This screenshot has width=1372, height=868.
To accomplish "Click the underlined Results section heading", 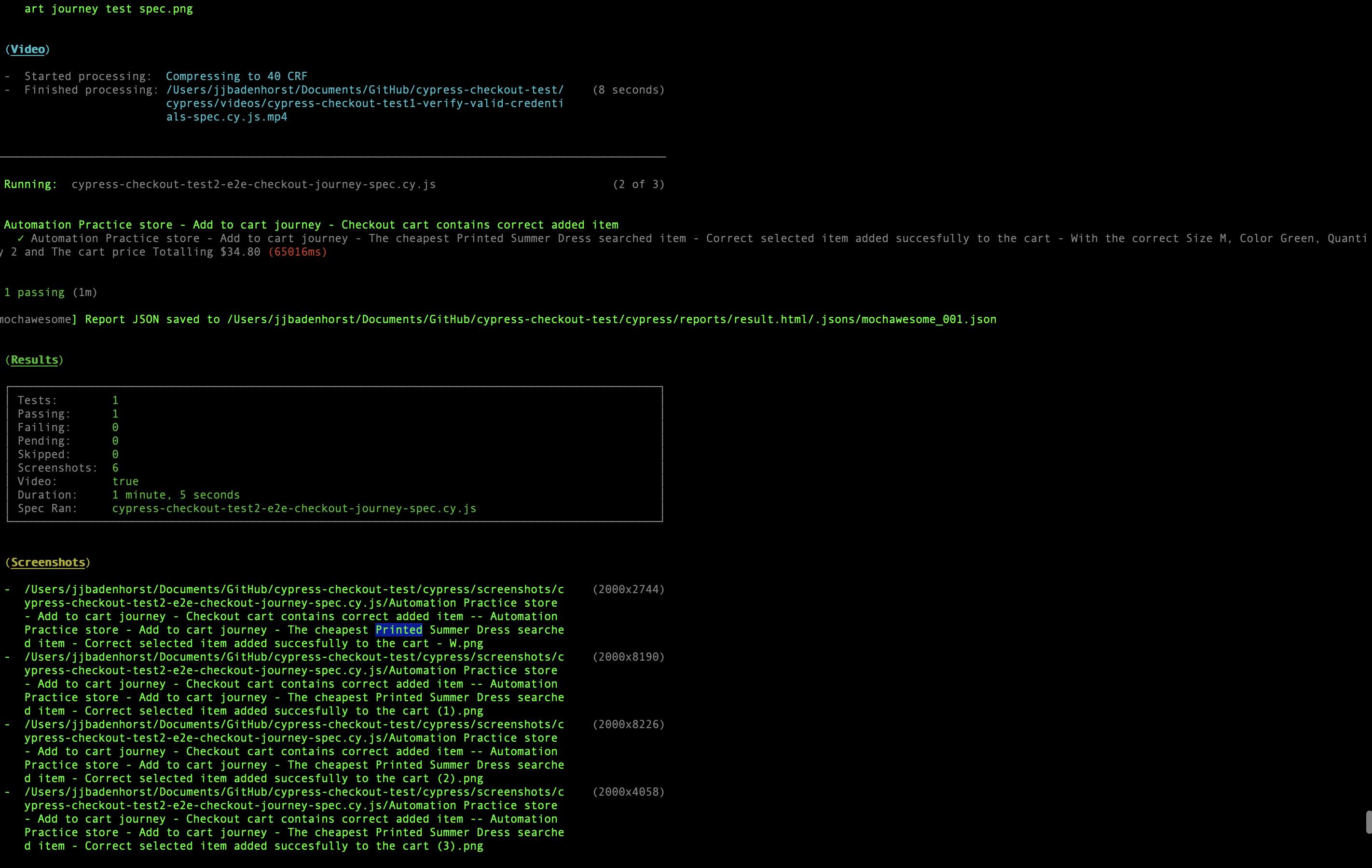I will (x=34, y=360).
